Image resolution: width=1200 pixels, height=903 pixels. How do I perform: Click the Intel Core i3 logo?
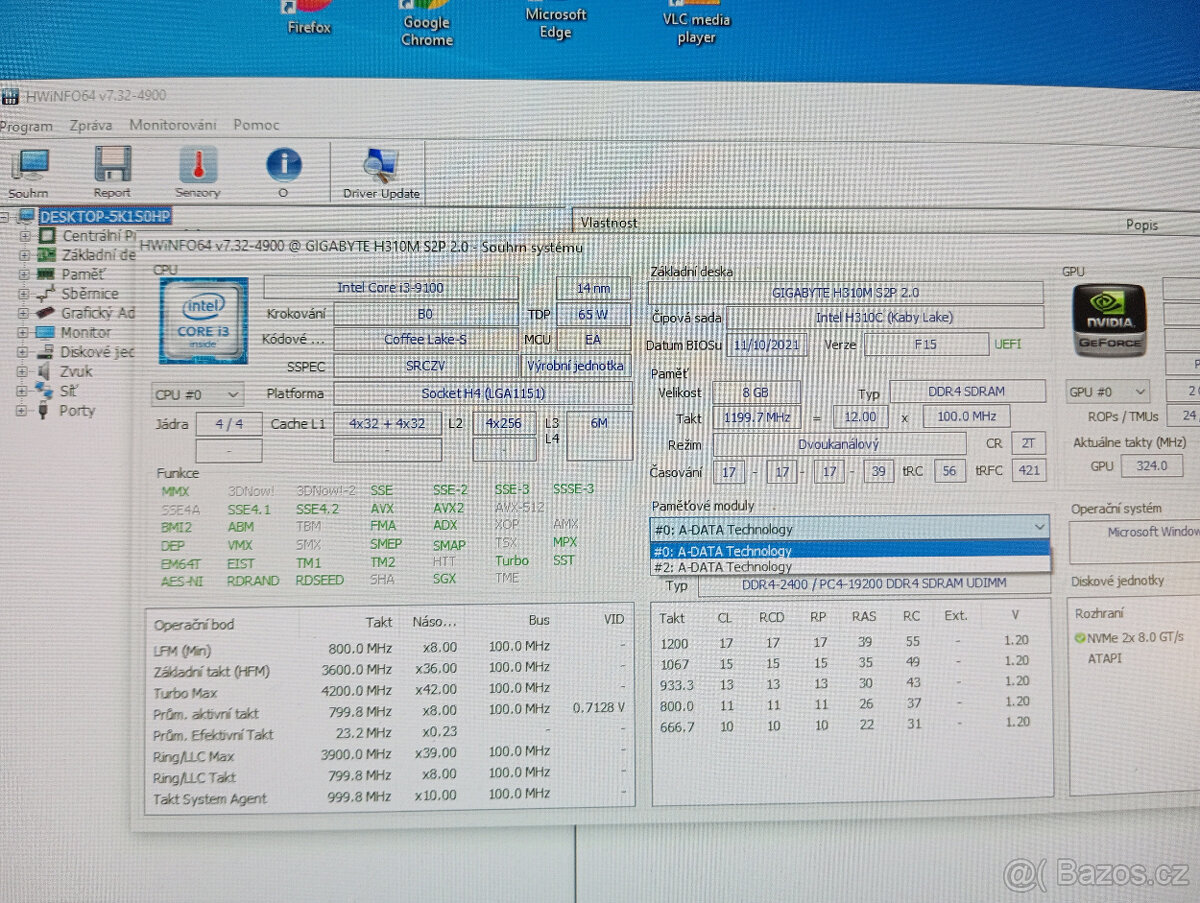point(203,320)
